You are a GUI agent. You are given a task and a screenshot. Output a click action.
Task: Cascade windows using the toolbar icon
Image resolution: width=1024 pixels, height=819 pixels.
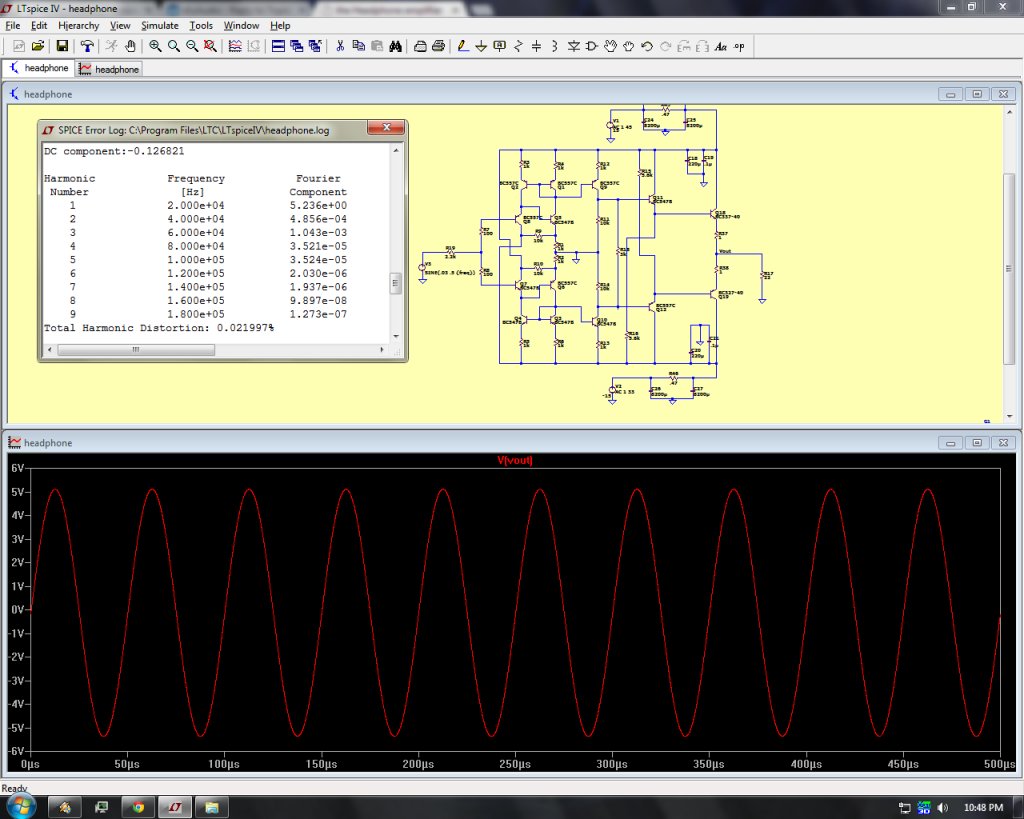296,46
